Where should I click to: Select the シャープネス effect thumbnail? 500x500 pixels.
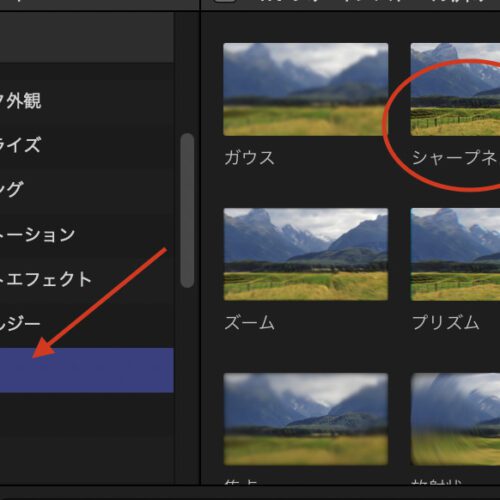pos(455,89)
